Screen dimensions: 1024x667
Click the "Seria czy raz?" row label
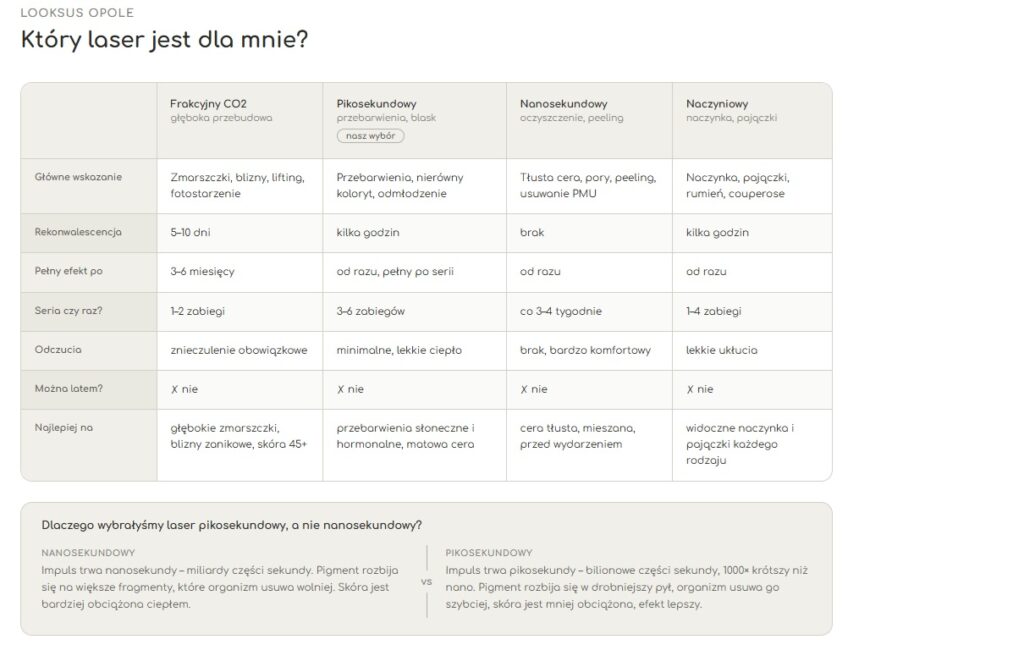69,311
